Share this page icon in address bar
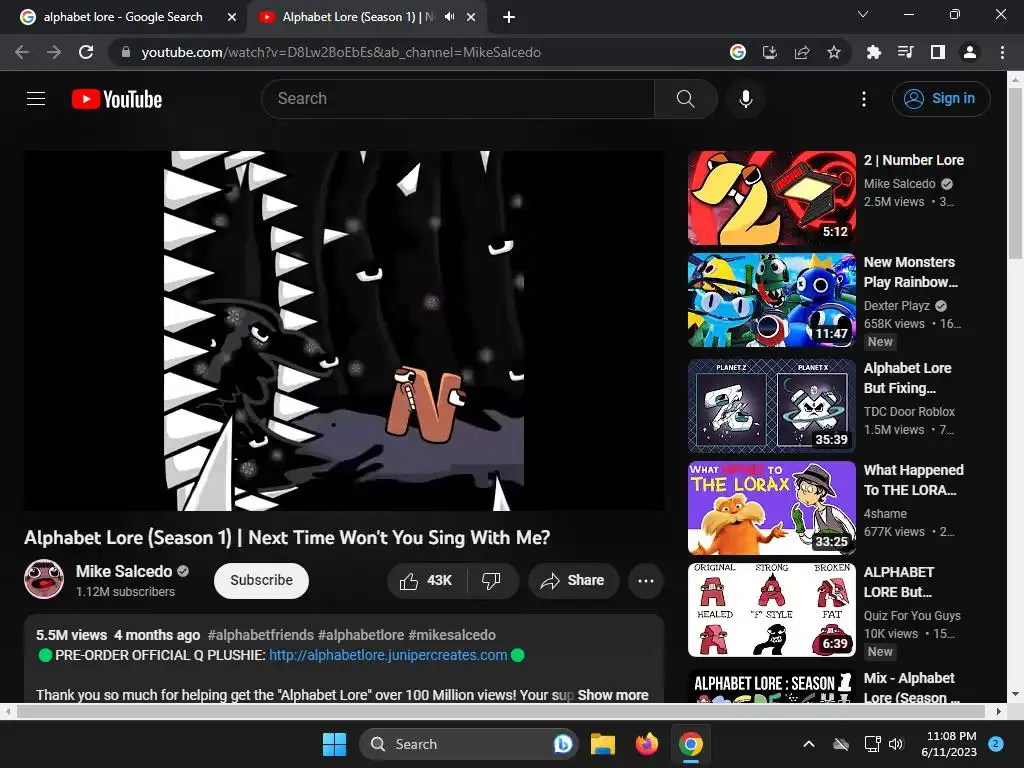Image resolution: width=1024 pixels, height=768 pixels. (x=802, y=52)
